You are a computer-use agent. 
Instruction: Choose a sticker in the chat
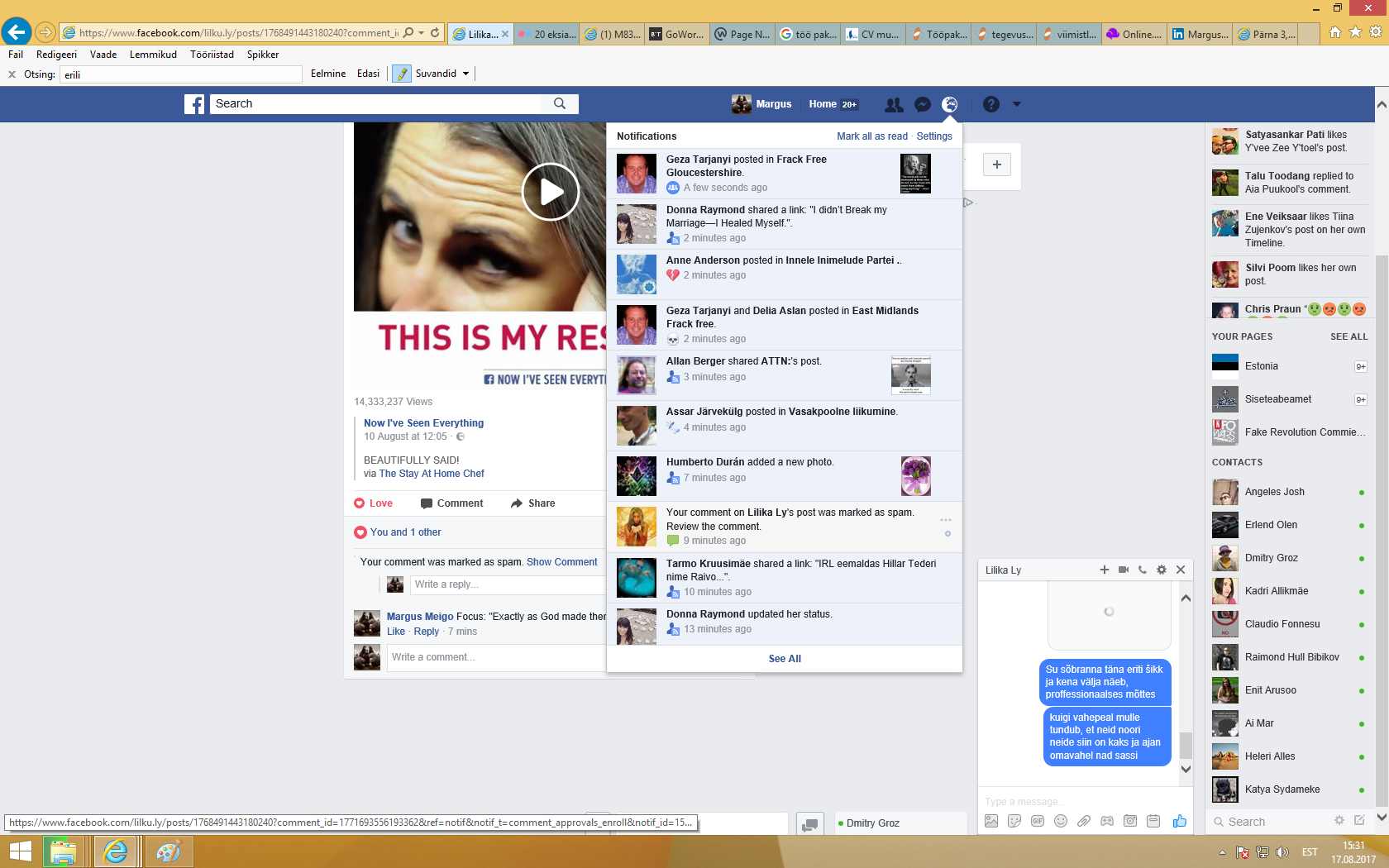pos(1014,821)
